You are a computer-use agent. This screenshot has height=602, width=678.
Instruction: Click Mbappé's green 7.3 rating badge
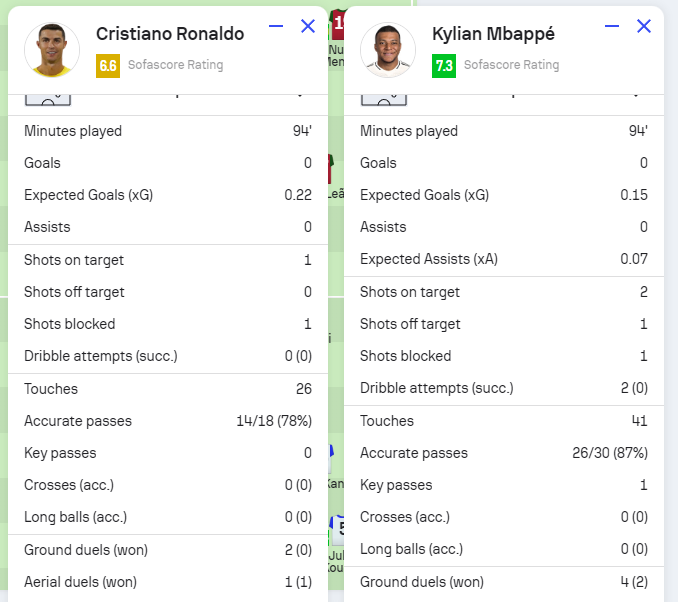pos(444,66)
